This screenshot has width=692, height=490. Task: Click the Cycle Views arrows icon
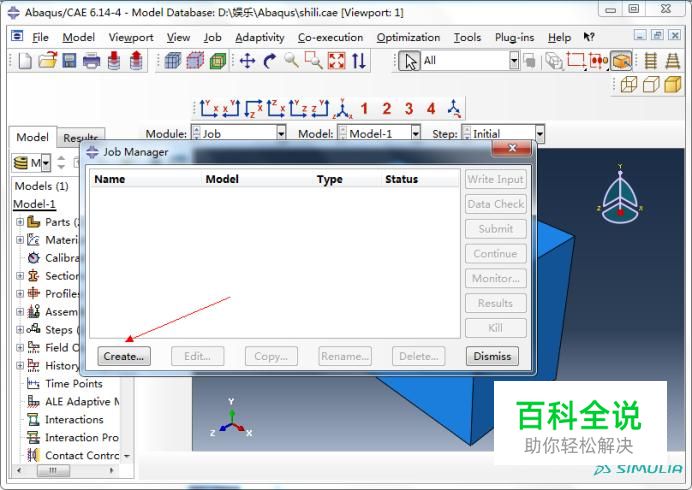[359, 60]
